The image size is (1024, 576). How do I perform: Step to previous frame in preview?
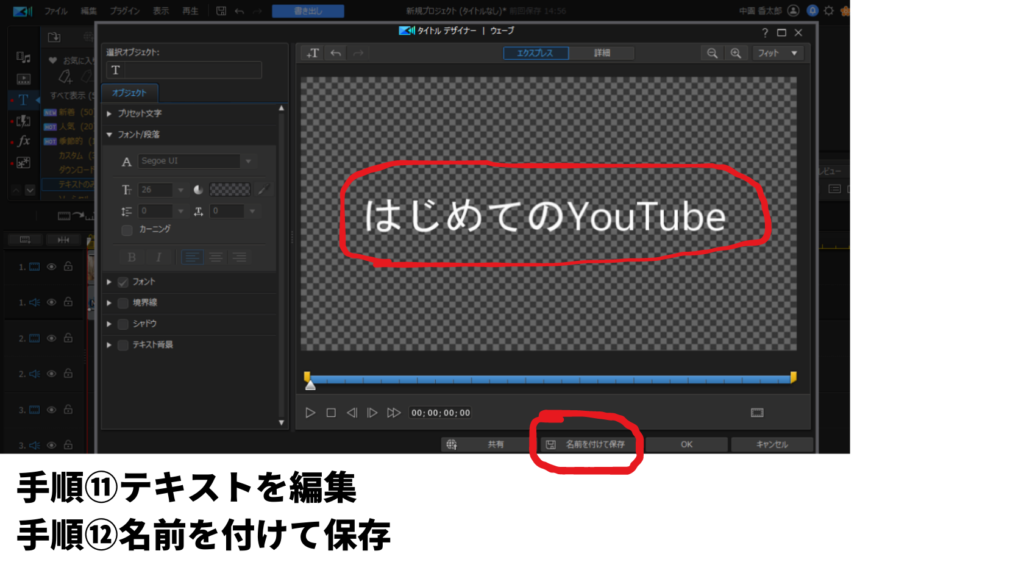(x=351, y=413)
